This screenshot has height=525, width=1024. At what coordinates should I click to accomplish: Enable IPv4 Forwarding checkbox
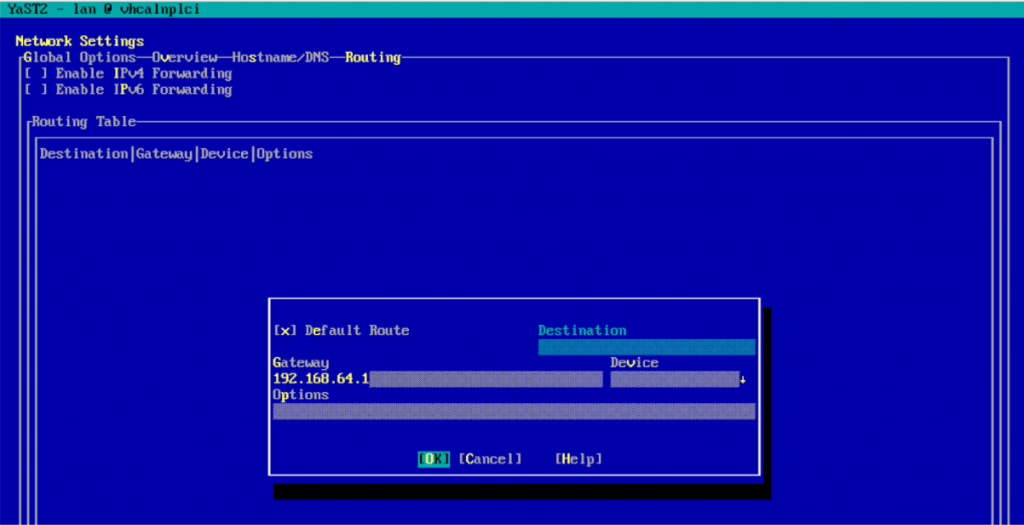pos(128,73)
